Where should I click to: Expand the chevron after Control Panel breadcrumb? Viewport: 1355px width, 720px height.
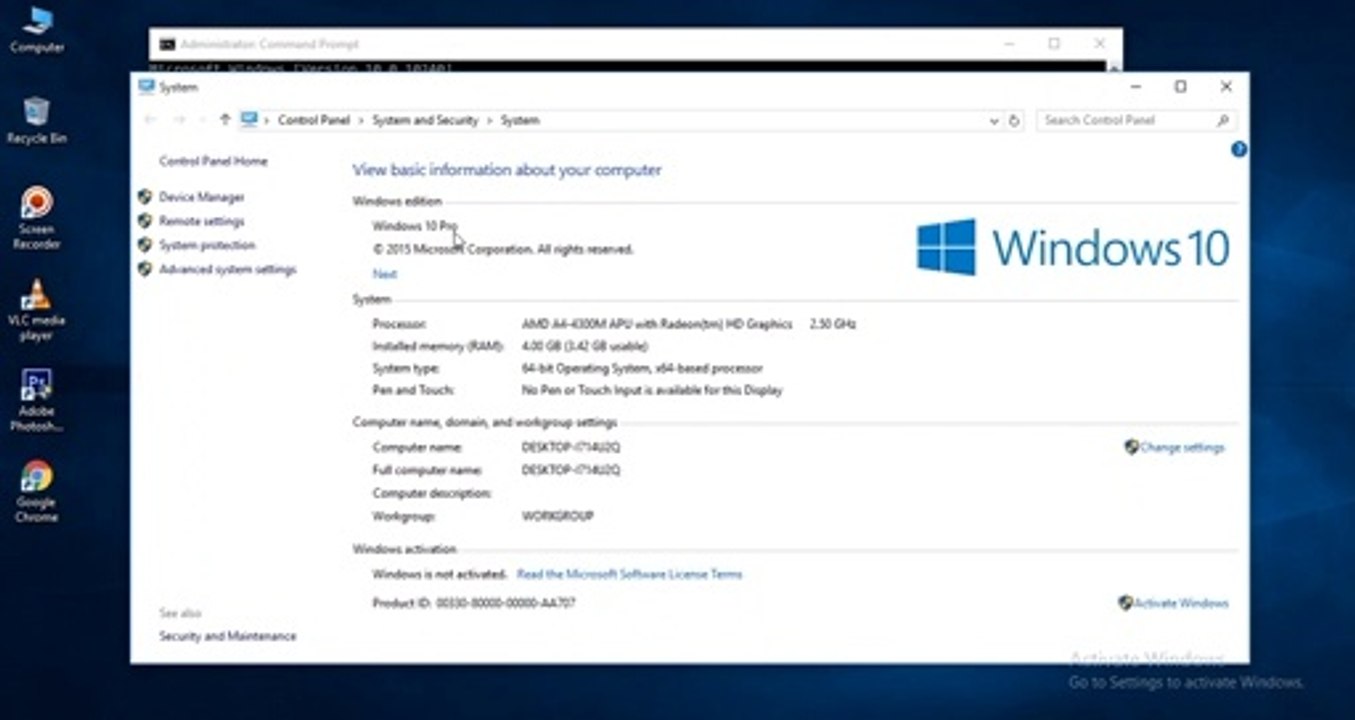point(361,120)
